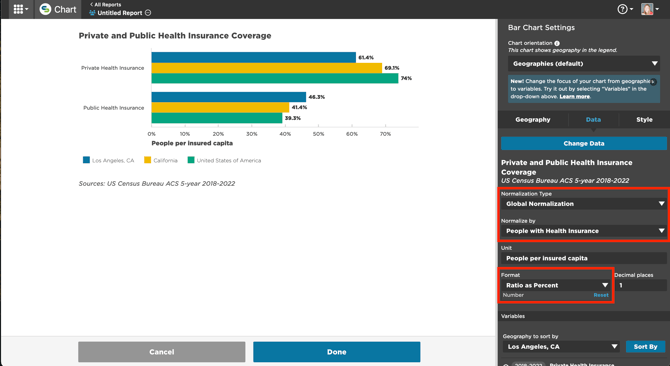This screenshot has width=670, height=366.
Task: Click the Untitled Report options circle icon
Action: tap(148, 13)
